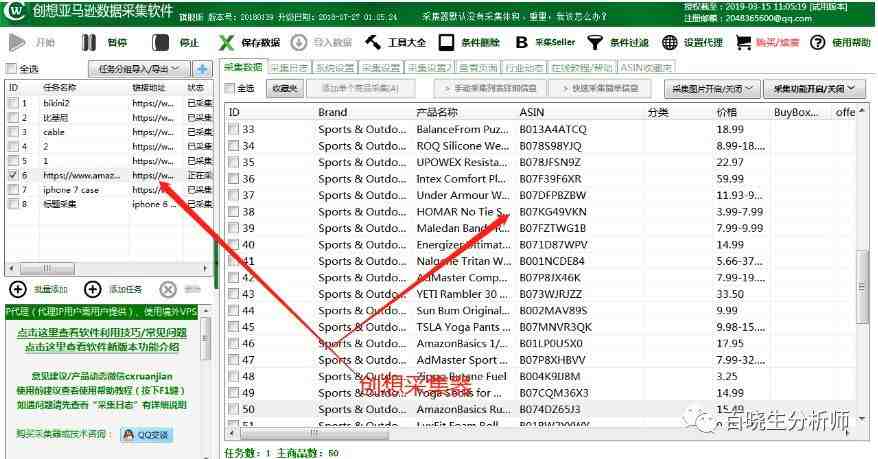The height and width of the screenshot is (459, 878).
Task: Click the grey delete X icon below task list
Action: coord(167,289)
